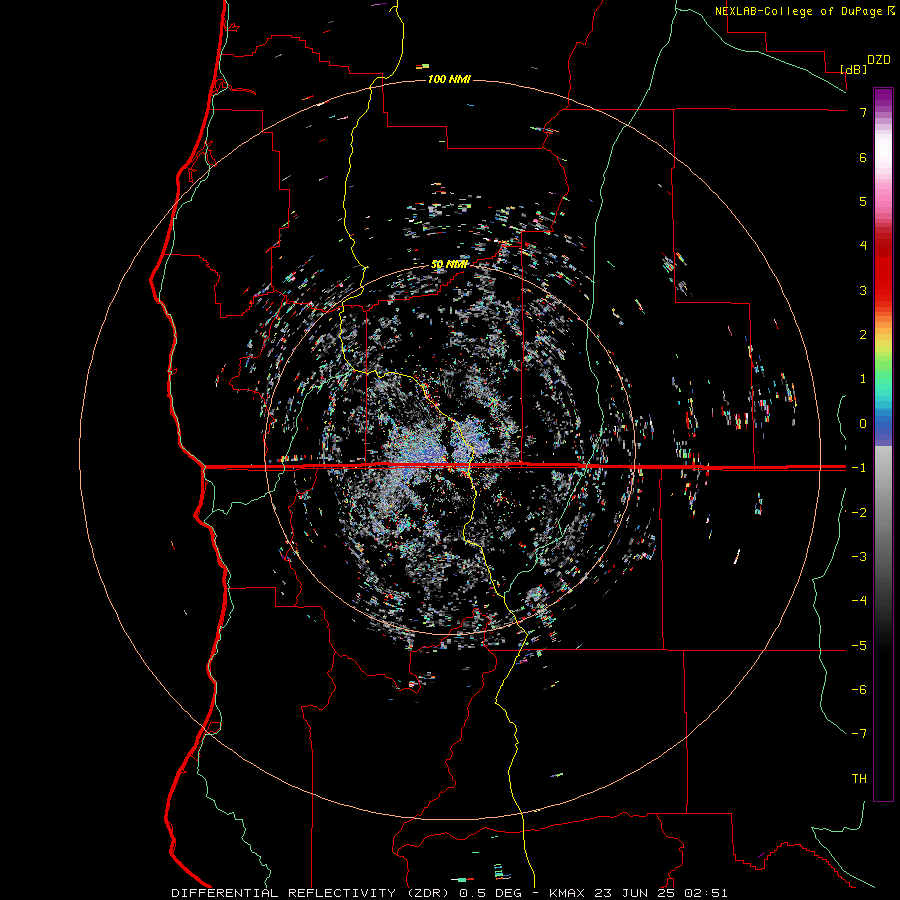Click the 4 value on the color scale
This screenshot has height=900, width=900.
click(863, 246)
